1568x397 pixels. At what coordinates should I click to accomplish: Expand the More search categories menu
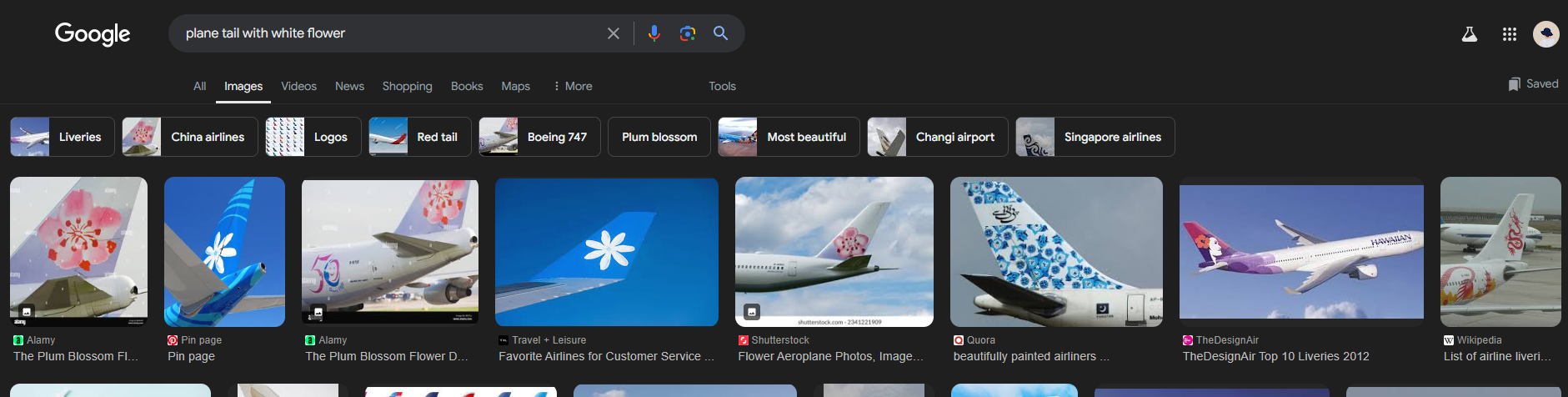(572, 86)
